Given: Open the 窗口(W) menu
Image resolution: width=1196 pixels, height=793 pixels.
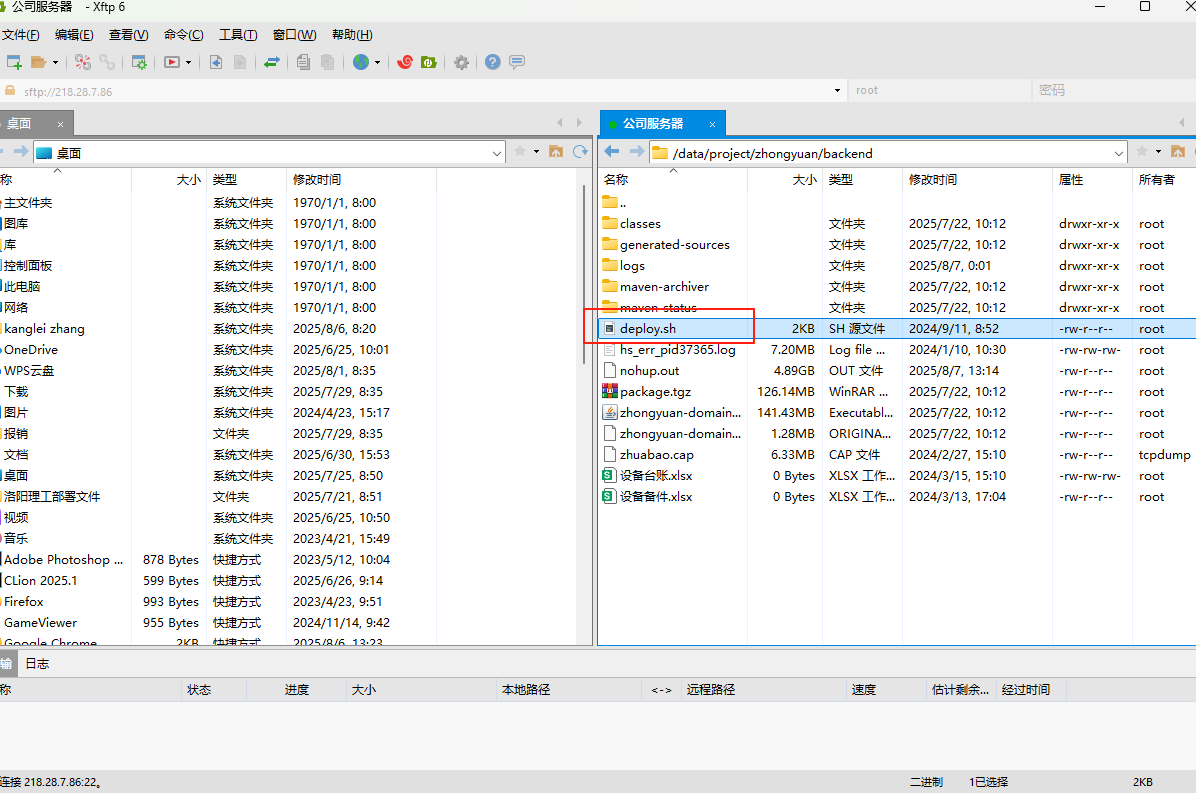Looking at the screenshot, I should [x=294, y=35].
